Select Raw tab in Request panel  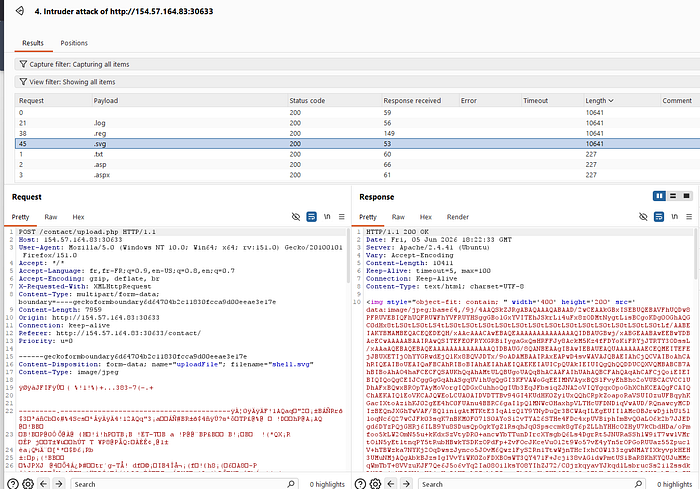[51, 217]
